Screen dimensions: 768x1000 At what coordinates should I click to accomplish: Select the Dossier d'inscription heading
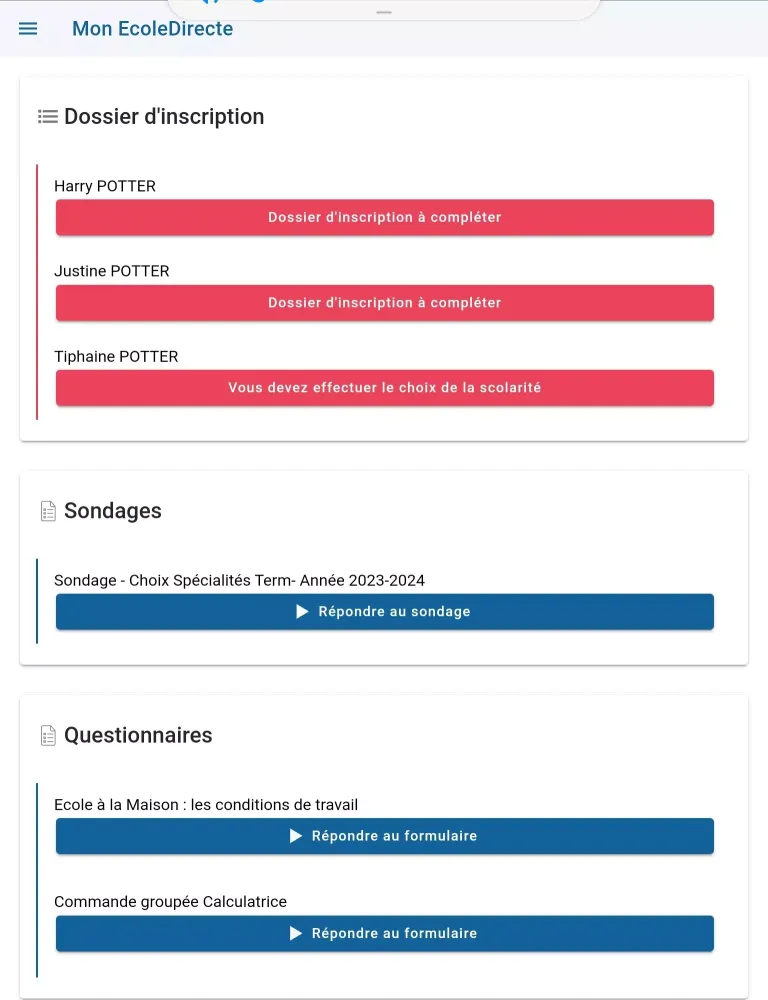pyautogui.click(x=164, y=117)
